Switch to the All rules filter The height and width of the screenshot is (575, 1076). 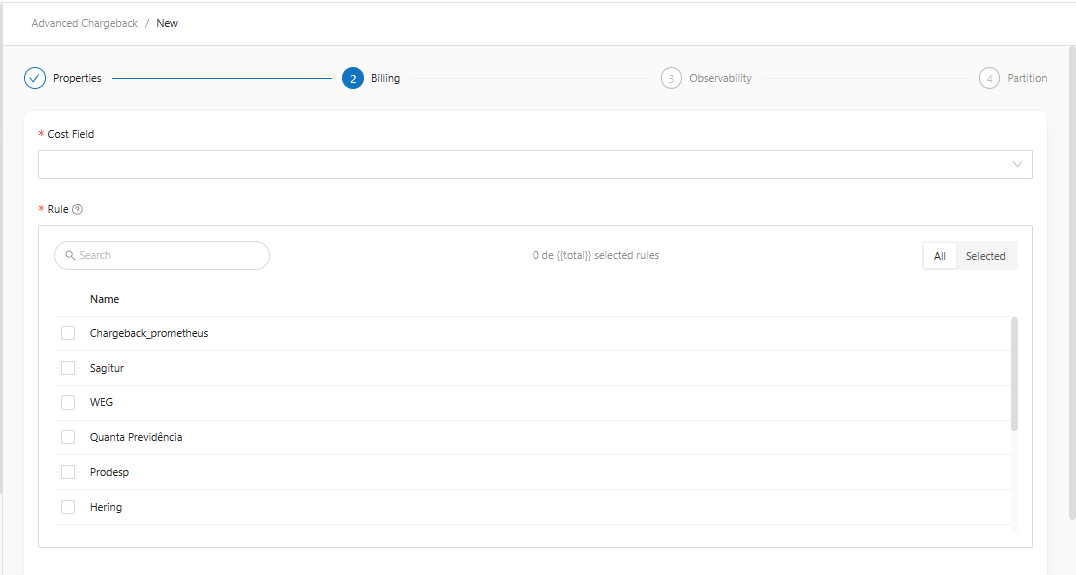click(x=939, y=256)
